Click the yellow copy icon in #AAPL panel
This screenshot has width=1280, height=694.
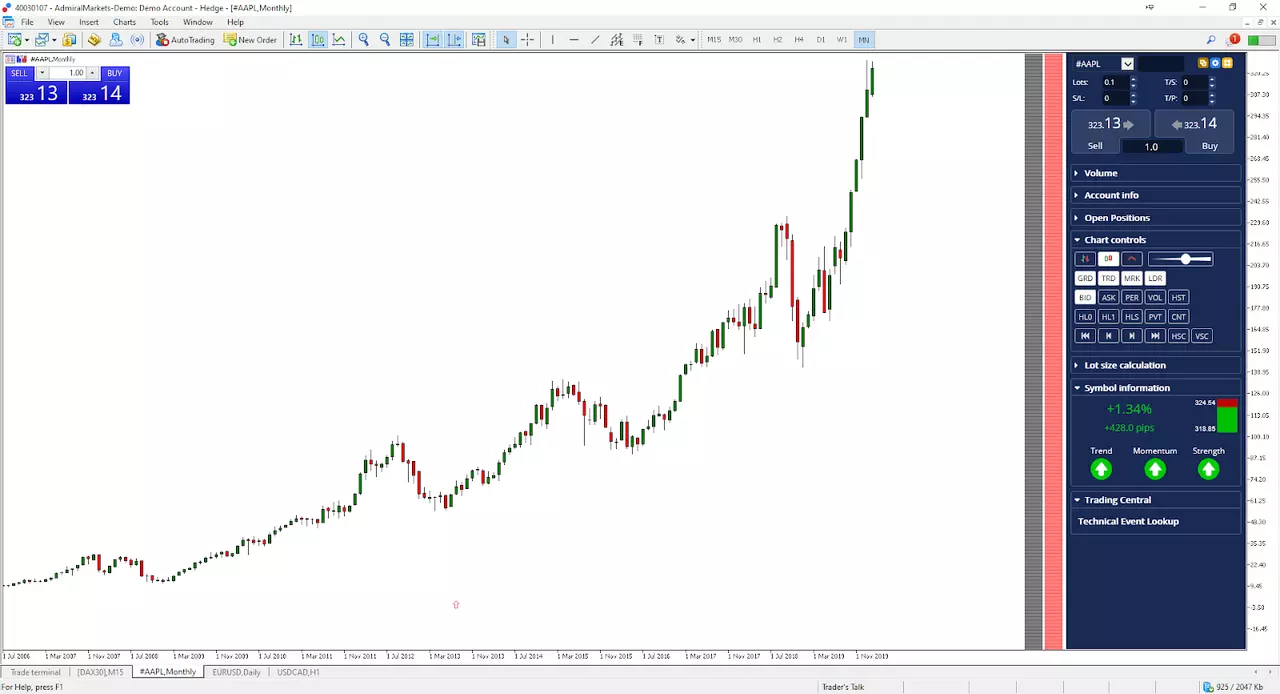click(x=1203, y=63)
